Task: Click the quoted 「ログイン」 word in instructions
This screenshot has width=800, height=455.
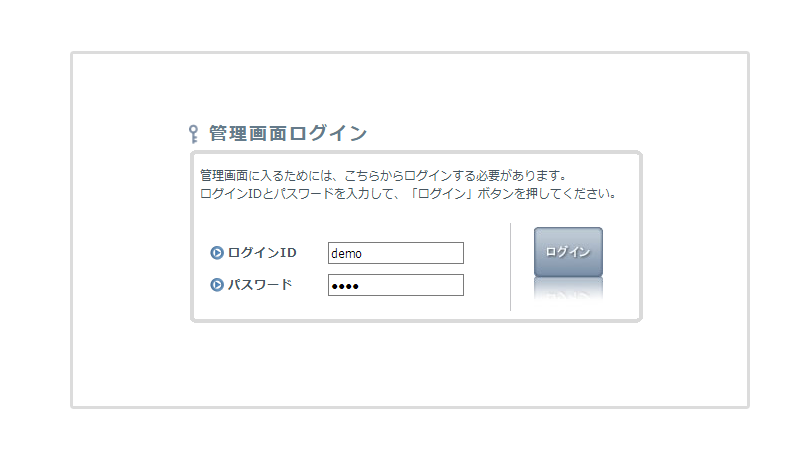Action: click(x=441, y=194)
